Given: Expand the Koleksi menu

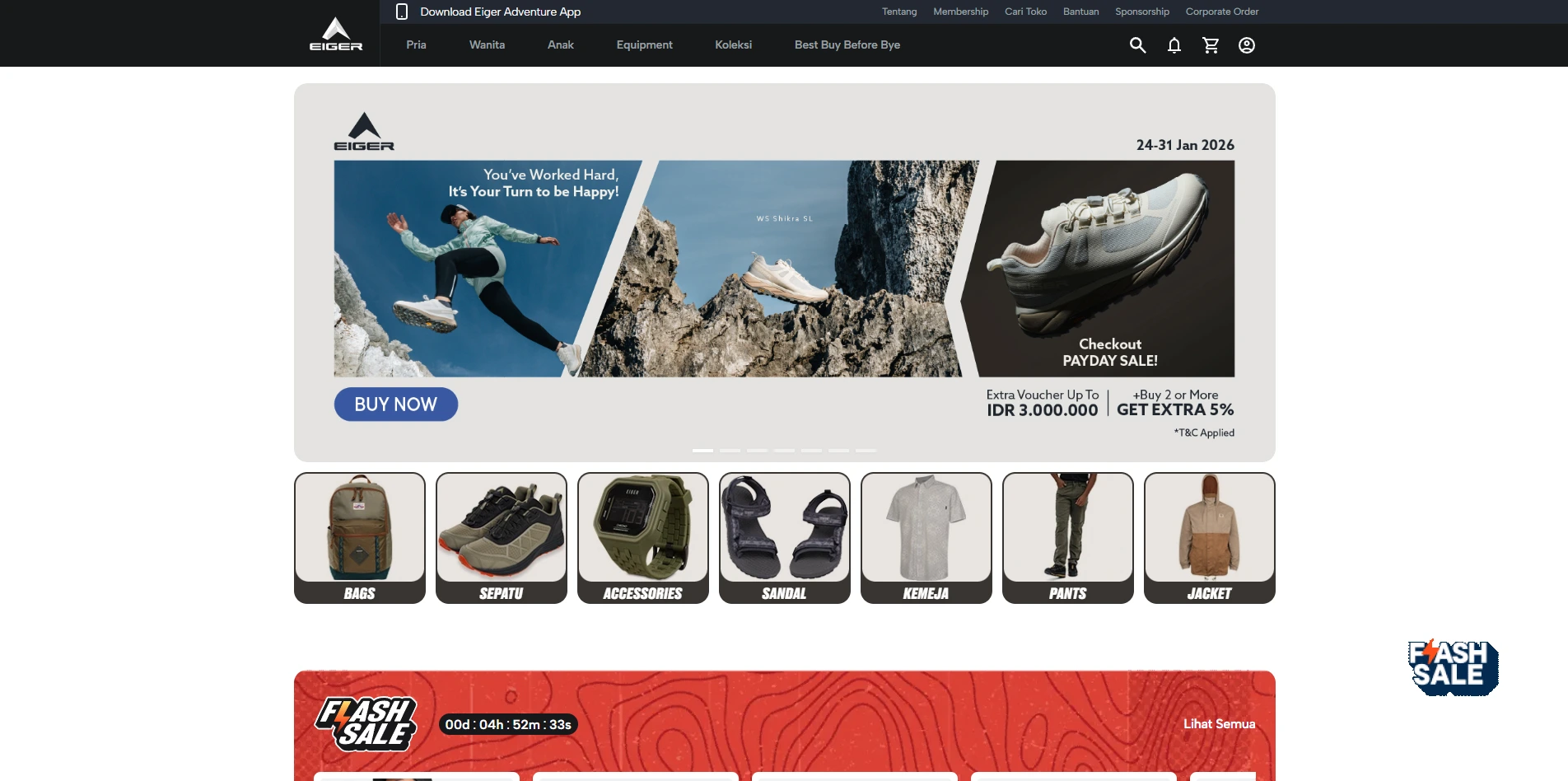Looking at the screenshot, I should point(733,44).
